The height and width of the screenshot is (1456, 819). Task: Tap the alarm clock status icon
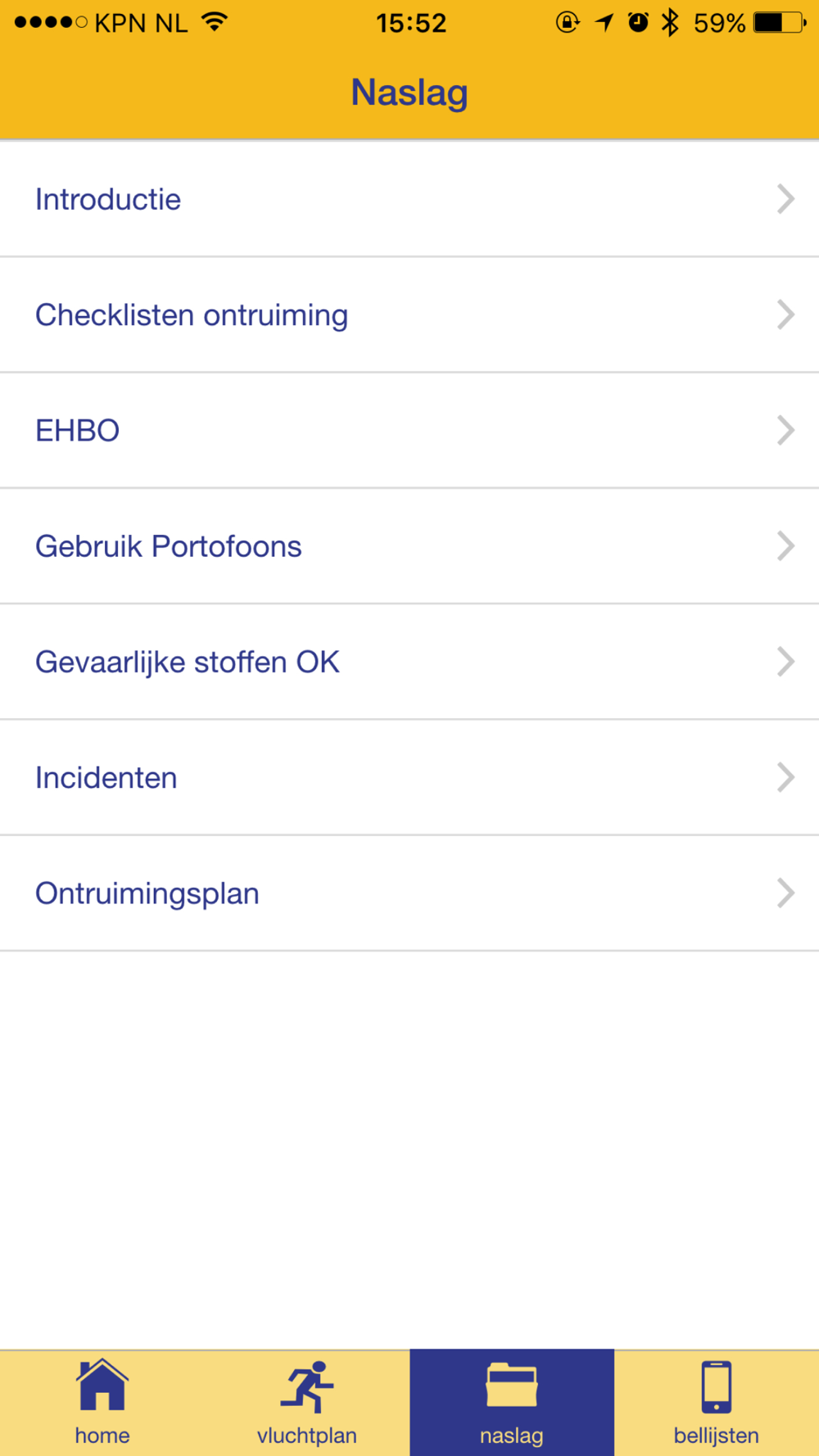(638, 22)
